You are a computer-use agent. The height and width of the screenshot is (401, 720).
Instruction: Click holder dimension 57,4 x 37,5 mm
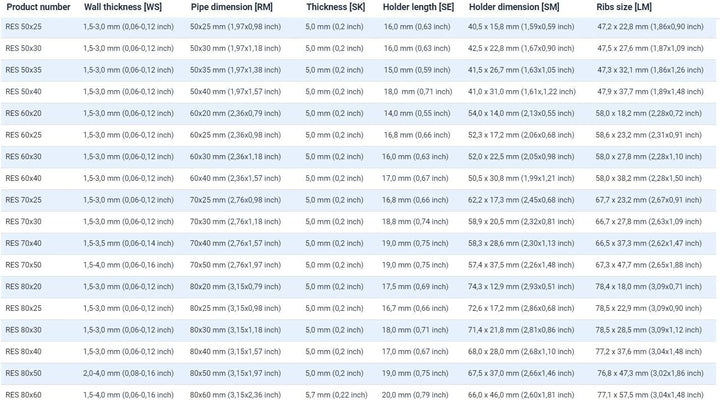pyautogui.click(x=521, y=265)
